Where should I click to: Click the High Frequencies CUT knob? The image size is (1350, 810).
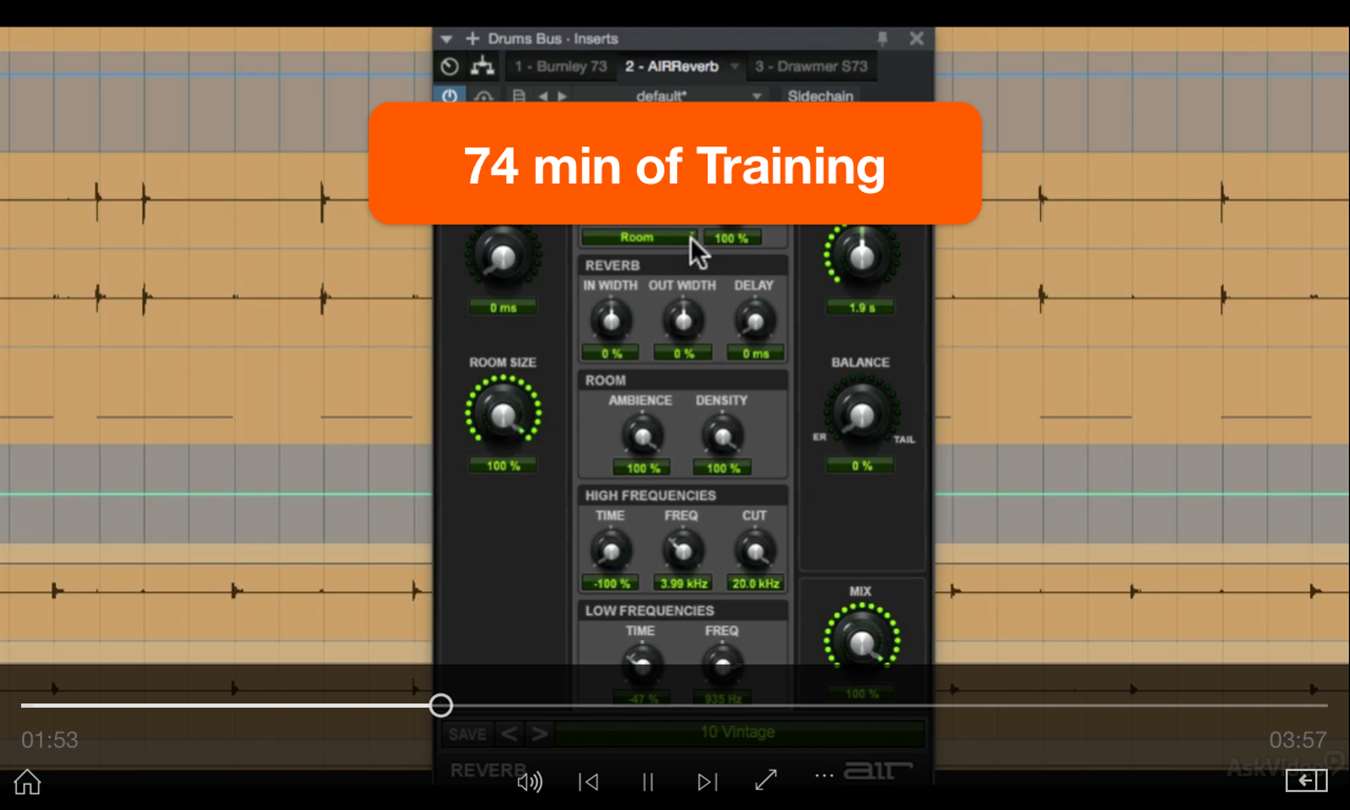(x=755, y=550)
